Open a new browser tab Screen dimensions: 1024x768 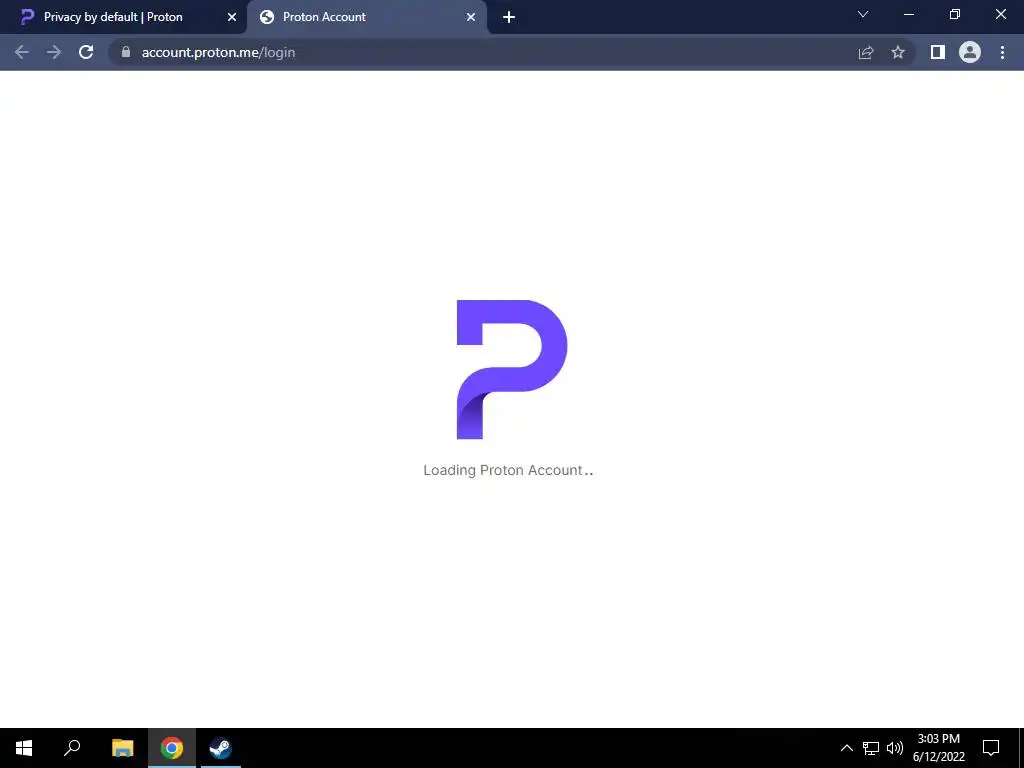pyautogui.click(x=509, y=18)
